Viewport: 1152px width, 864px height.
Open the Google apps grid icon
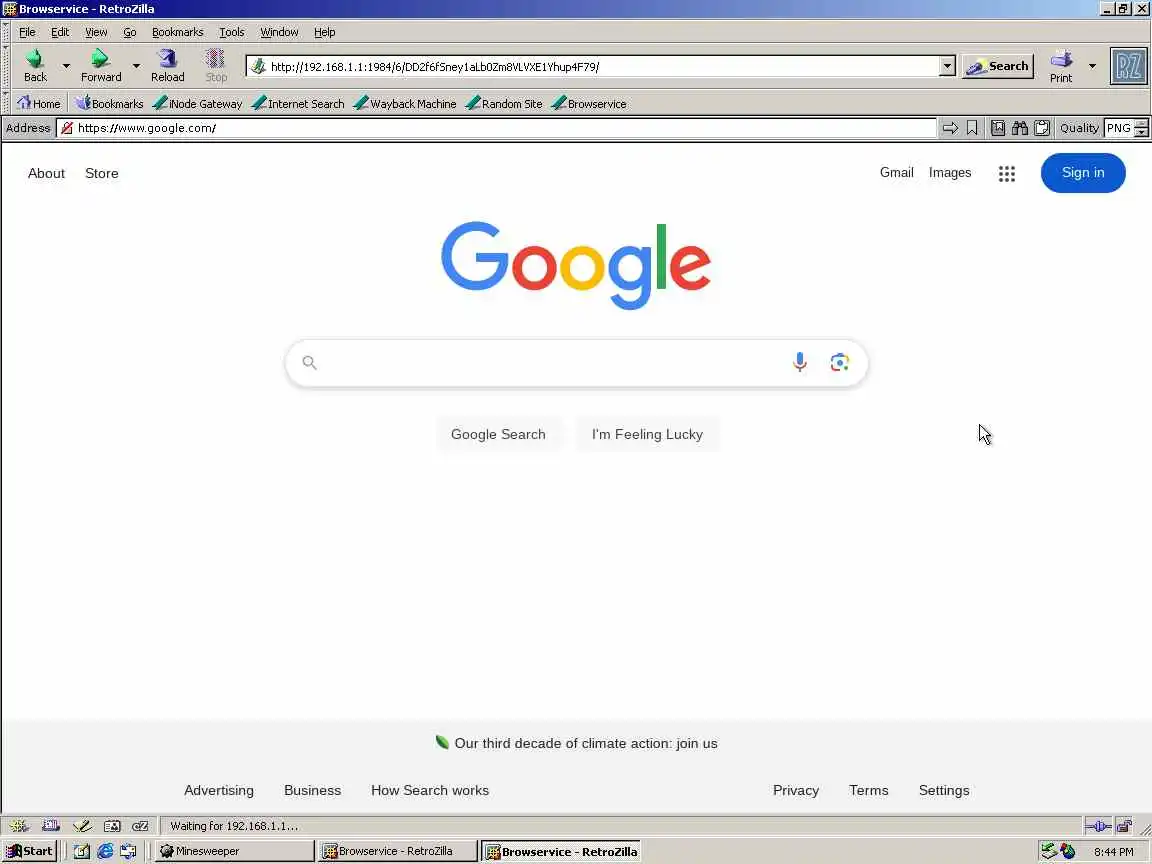[x=1007, y=173]
